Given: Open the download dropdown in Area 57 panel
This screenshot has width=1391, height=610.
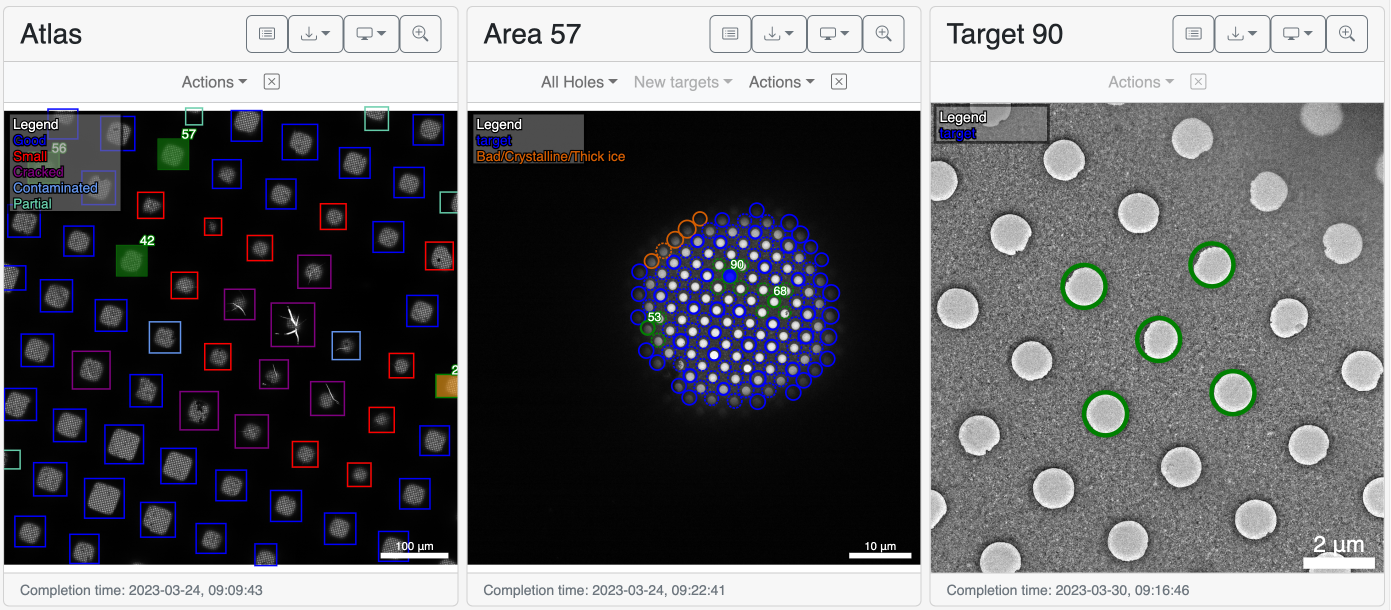Looking at the screenshot, I should 779,34.
